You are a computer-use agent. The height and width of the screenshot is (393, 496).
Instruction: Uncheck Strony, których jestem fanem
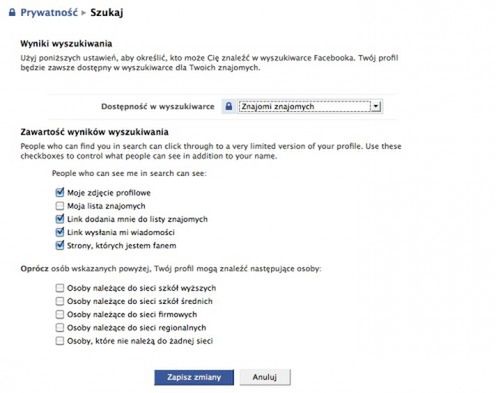click(60, 246)
